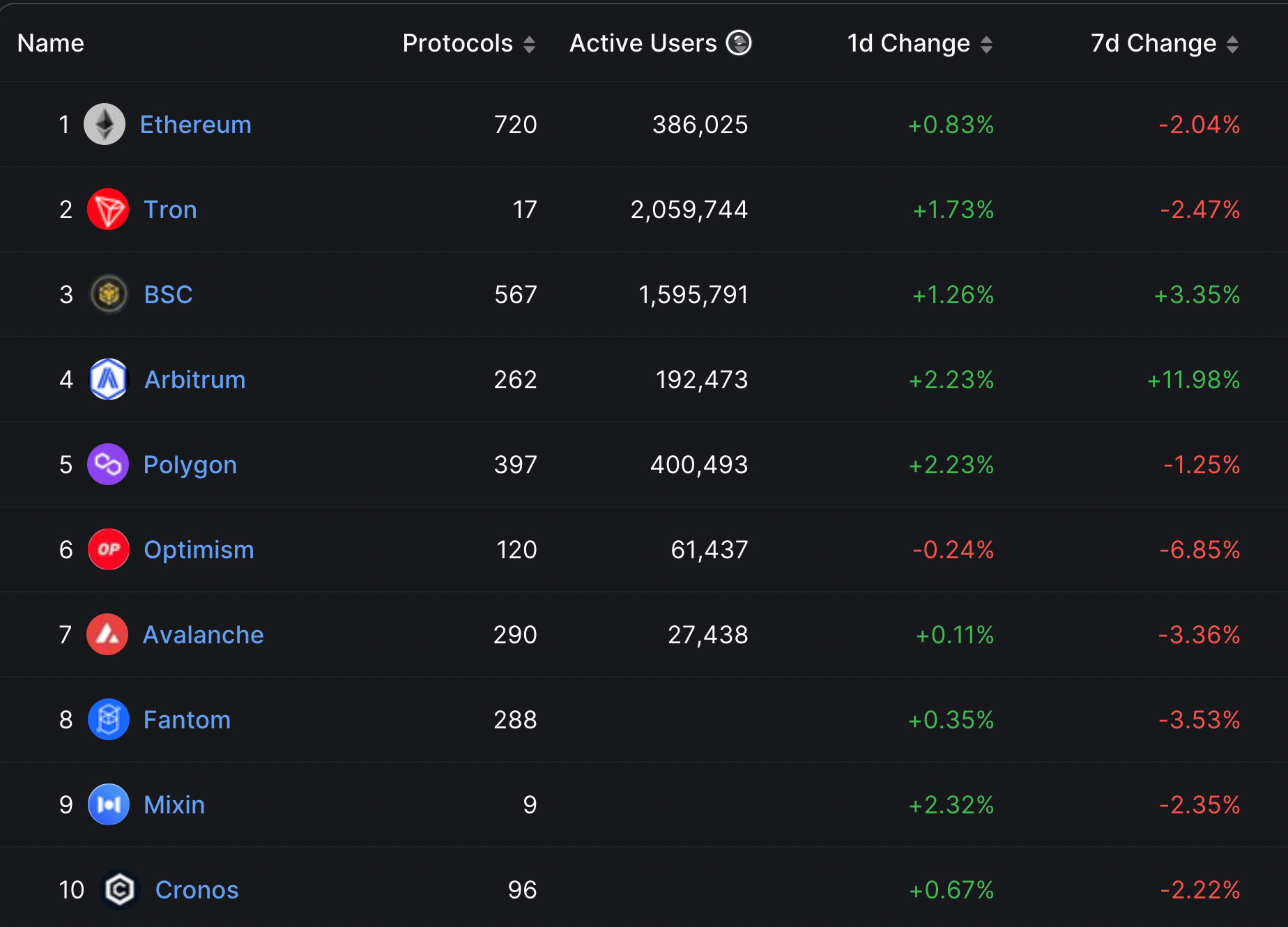Open the Polygon chain link
This screenshot has height=927, width=1288.
[190, 466]
